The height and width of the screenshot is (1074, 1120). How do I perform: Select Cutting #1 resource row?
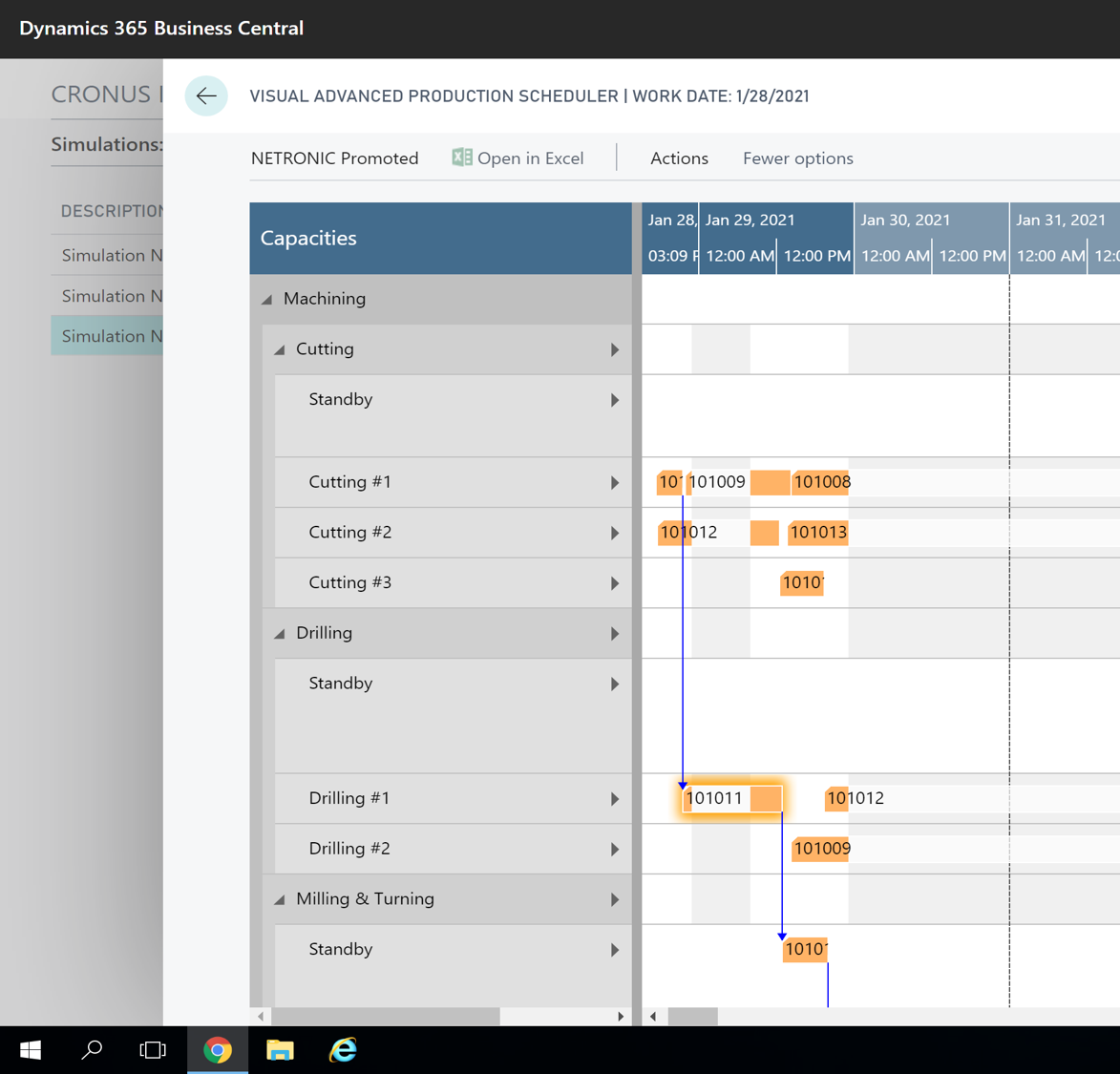click(x=454, y=482)
